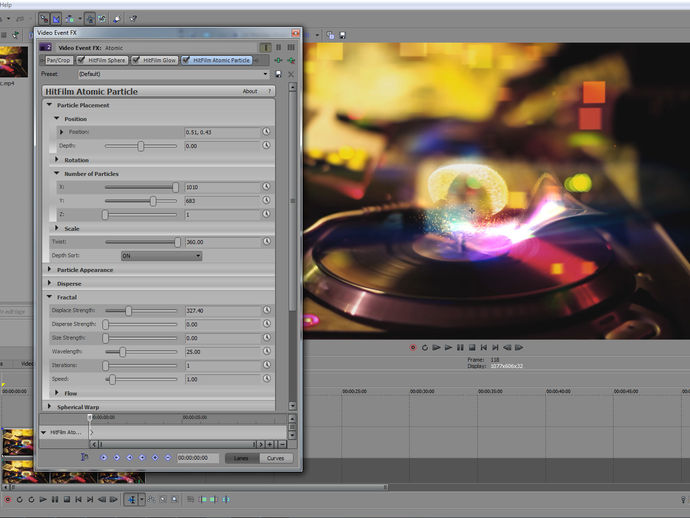Click the first keyframe diamond button
The image size is (690, 518).
point(104,458)
